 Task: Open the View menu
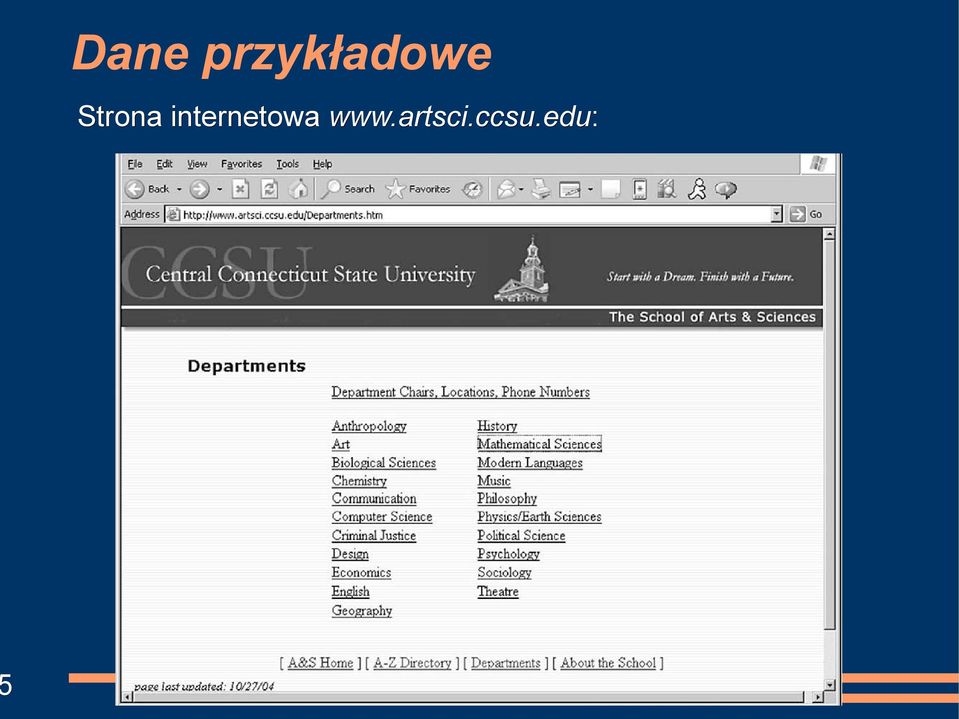coord(197,164)
